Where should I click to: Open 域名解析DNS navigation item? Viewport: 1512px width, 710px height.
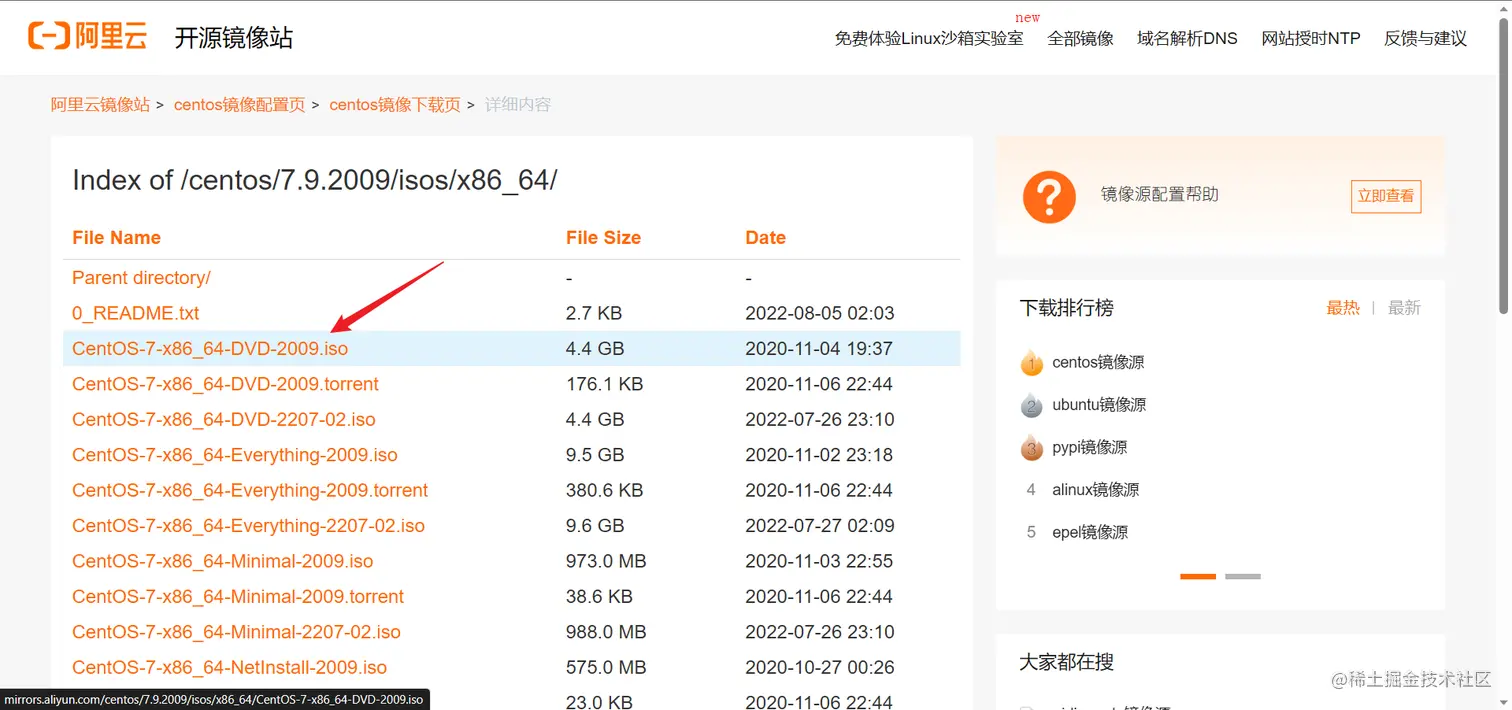tap(1187, 38)
